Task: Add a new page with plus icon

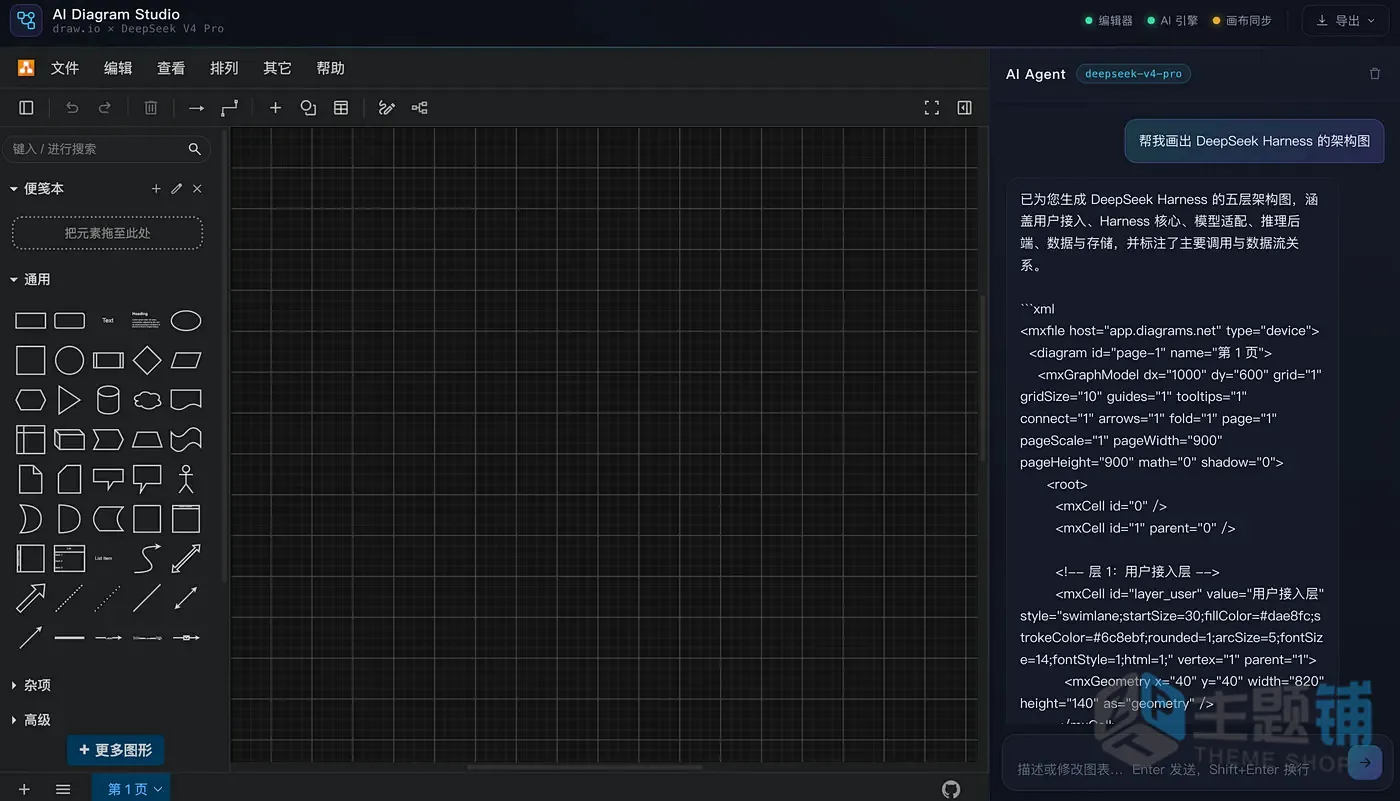Action: [25, 789]
